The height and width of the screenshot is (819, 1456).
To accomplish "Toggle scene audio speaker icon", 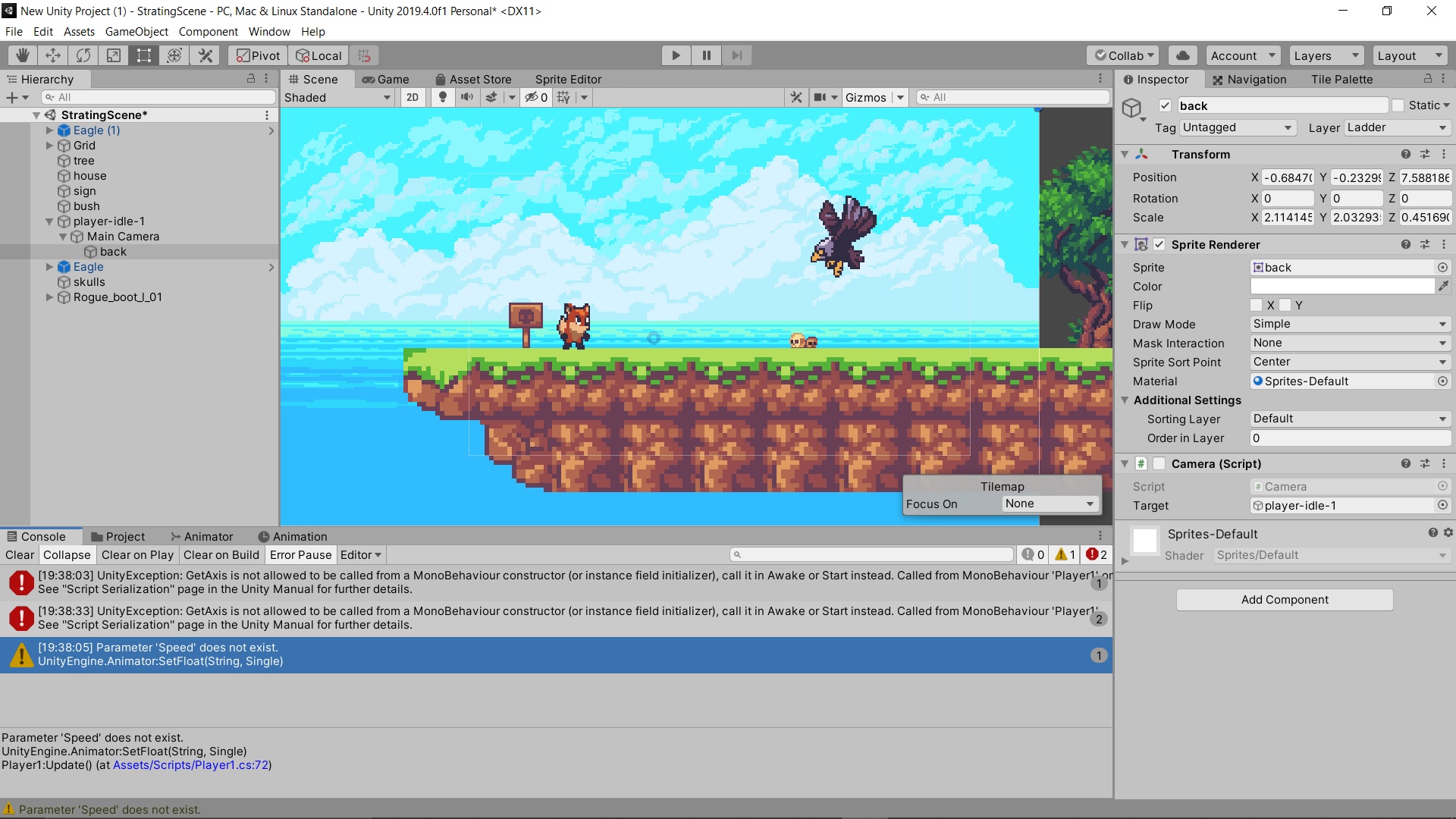I will point(467,97).
